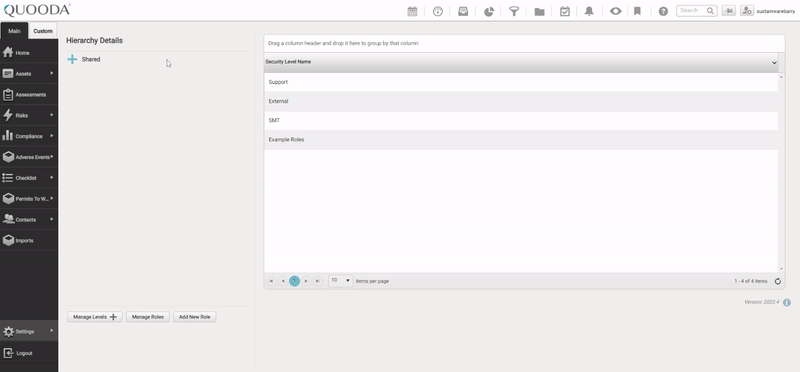
Task: Open the Adverse Events sidebar menu
Action: [29, 157]
